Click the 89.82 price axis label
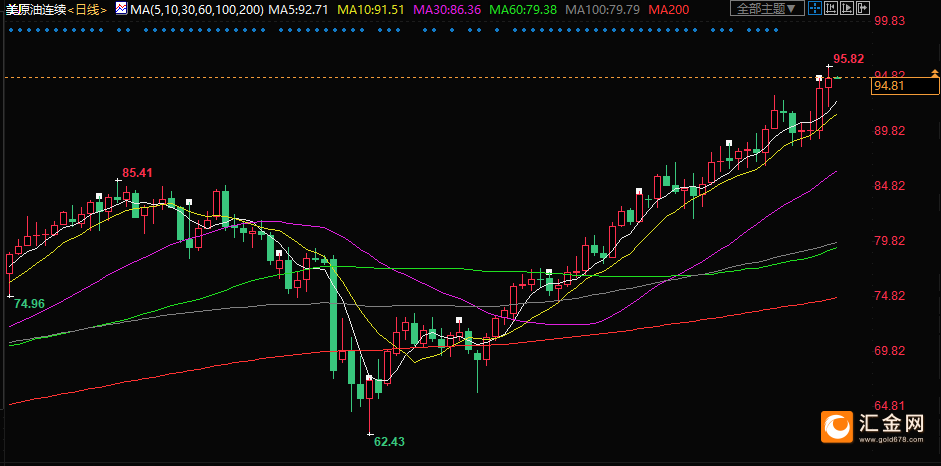 (x=889, y=131)
